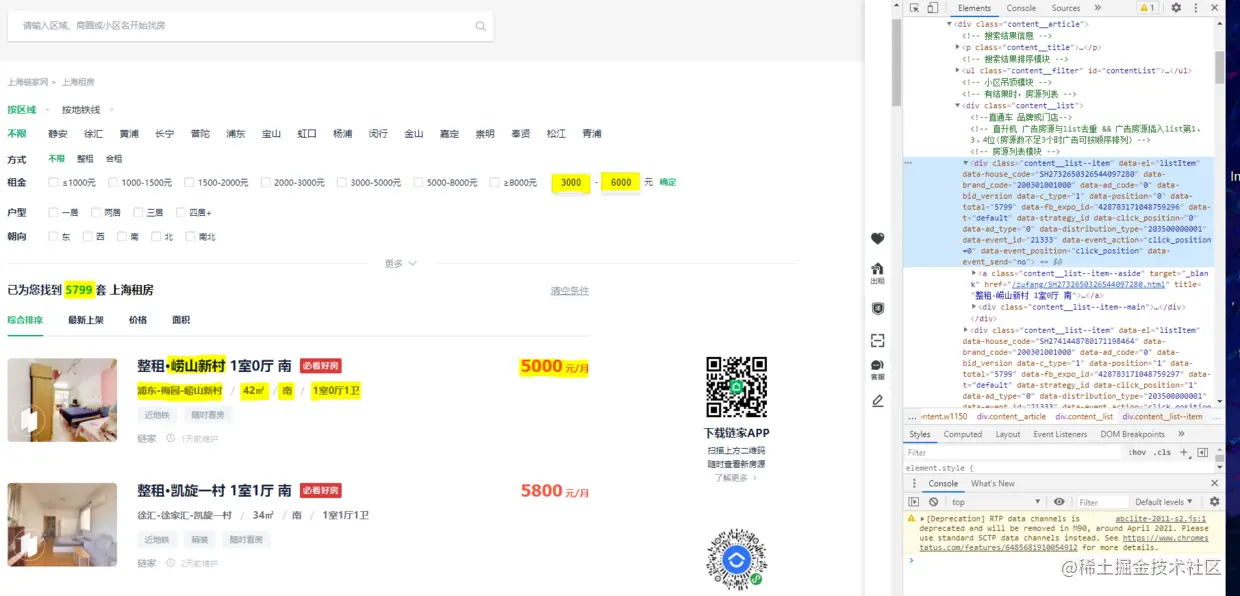Screen dimensions: 1240x596
Task: Expand the deprecation warning message arrow
Action: (x=922, y=519)
